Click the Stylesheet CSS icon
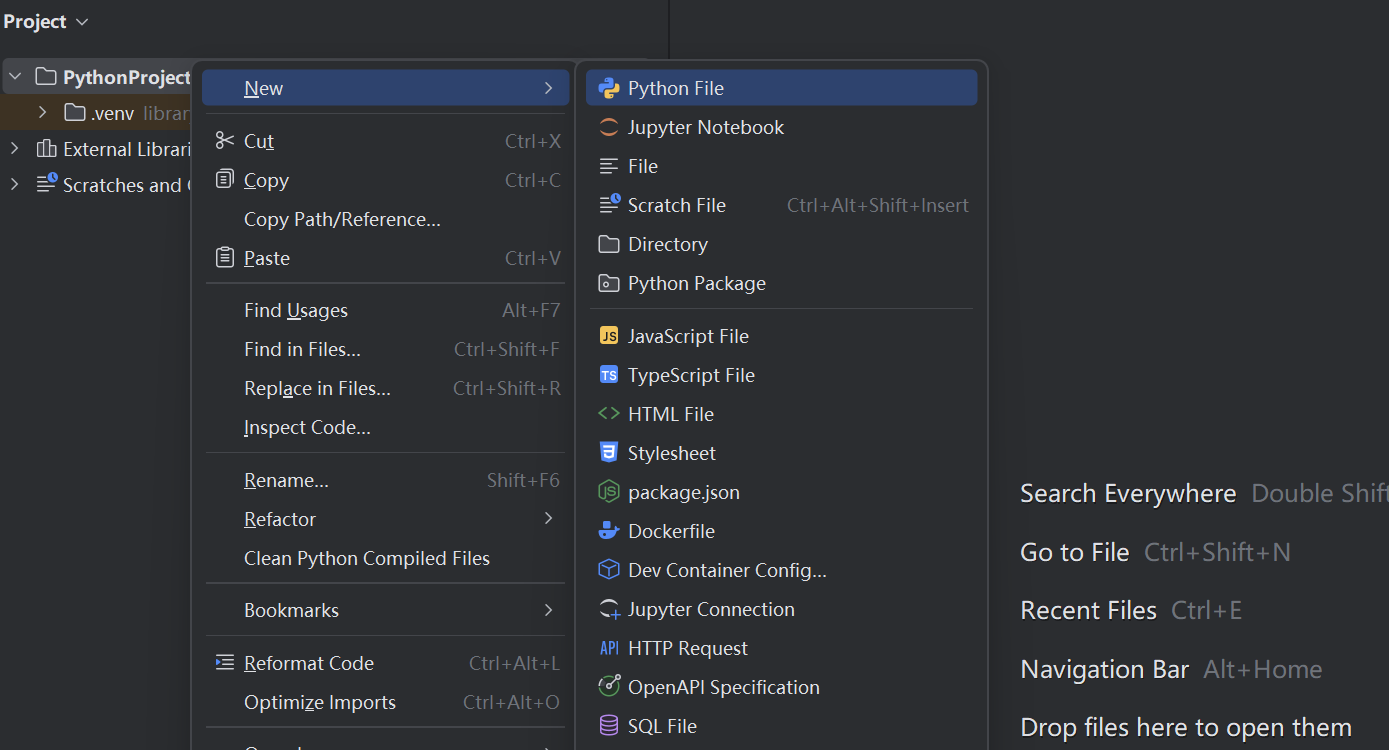Image resolution: width=1389 pixels, height=750 pixels. click(x=608, y=452)
